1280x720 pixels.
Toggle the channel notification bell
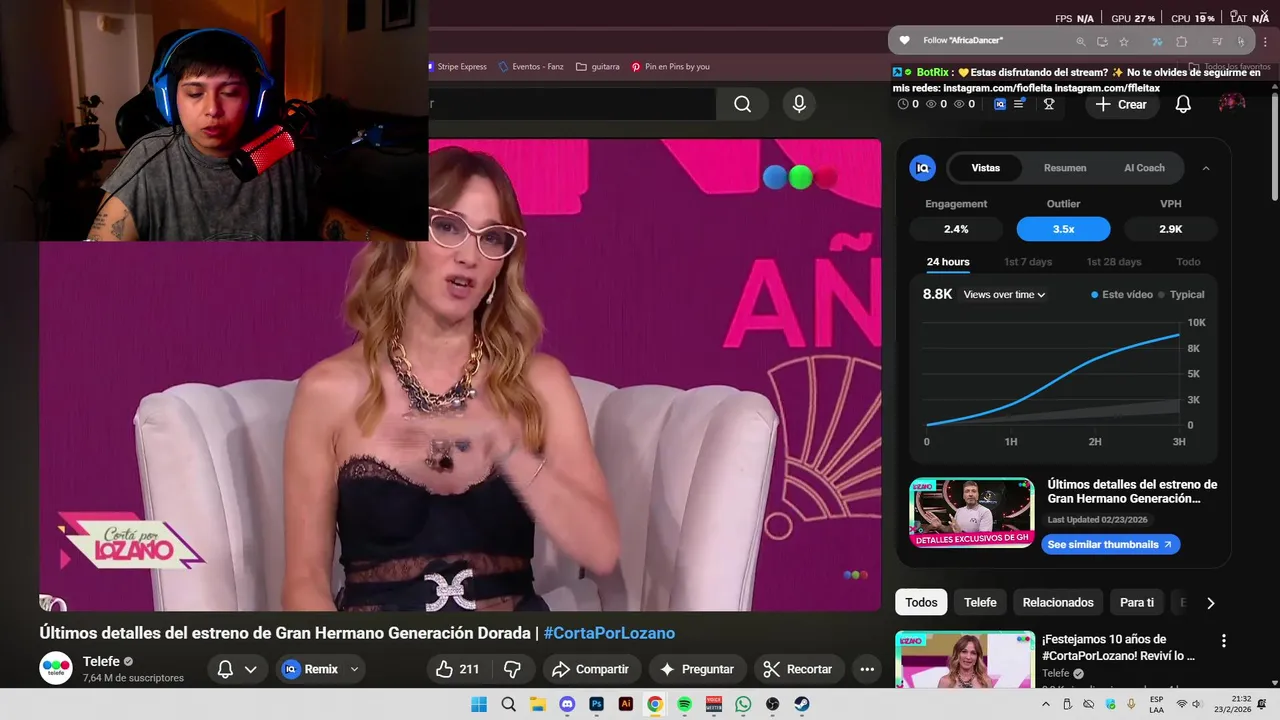pos(225,669)
